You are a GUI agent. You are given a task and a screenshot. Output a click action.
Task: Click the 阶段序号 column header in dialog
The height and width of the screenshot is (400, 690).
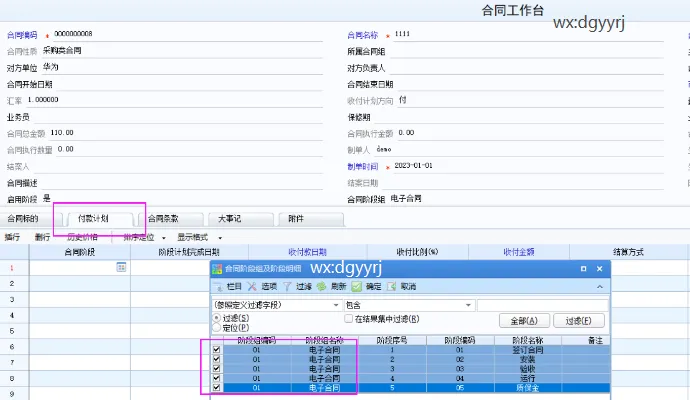click(x=392, y=340)
